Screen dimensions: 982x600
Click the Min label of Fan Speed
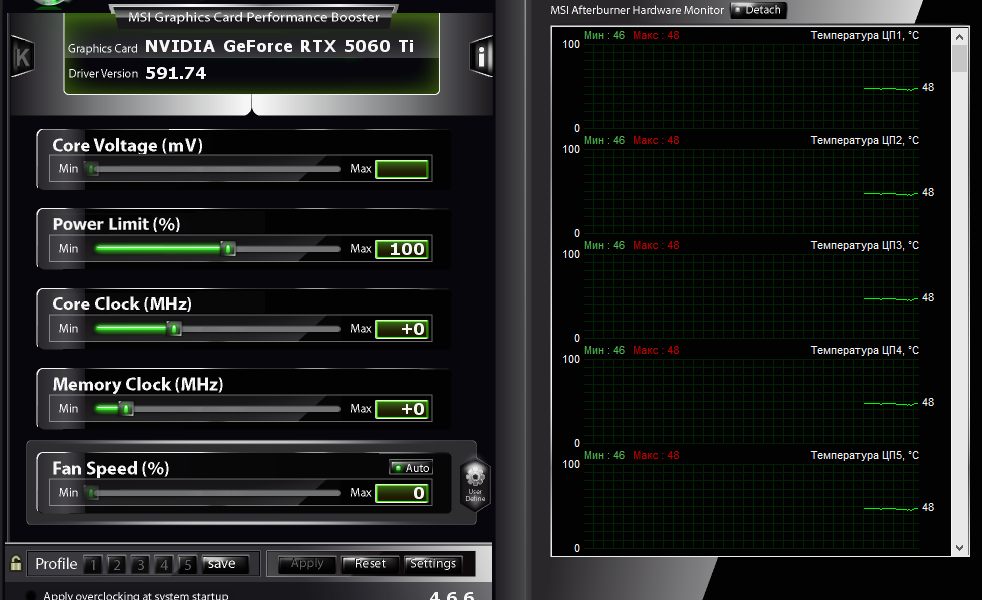coord(68,493)
